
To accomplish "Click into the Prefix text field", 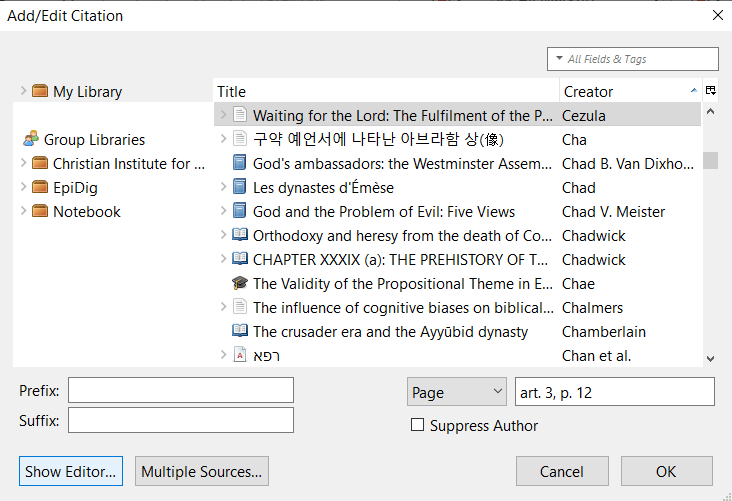I will point(181,390).
